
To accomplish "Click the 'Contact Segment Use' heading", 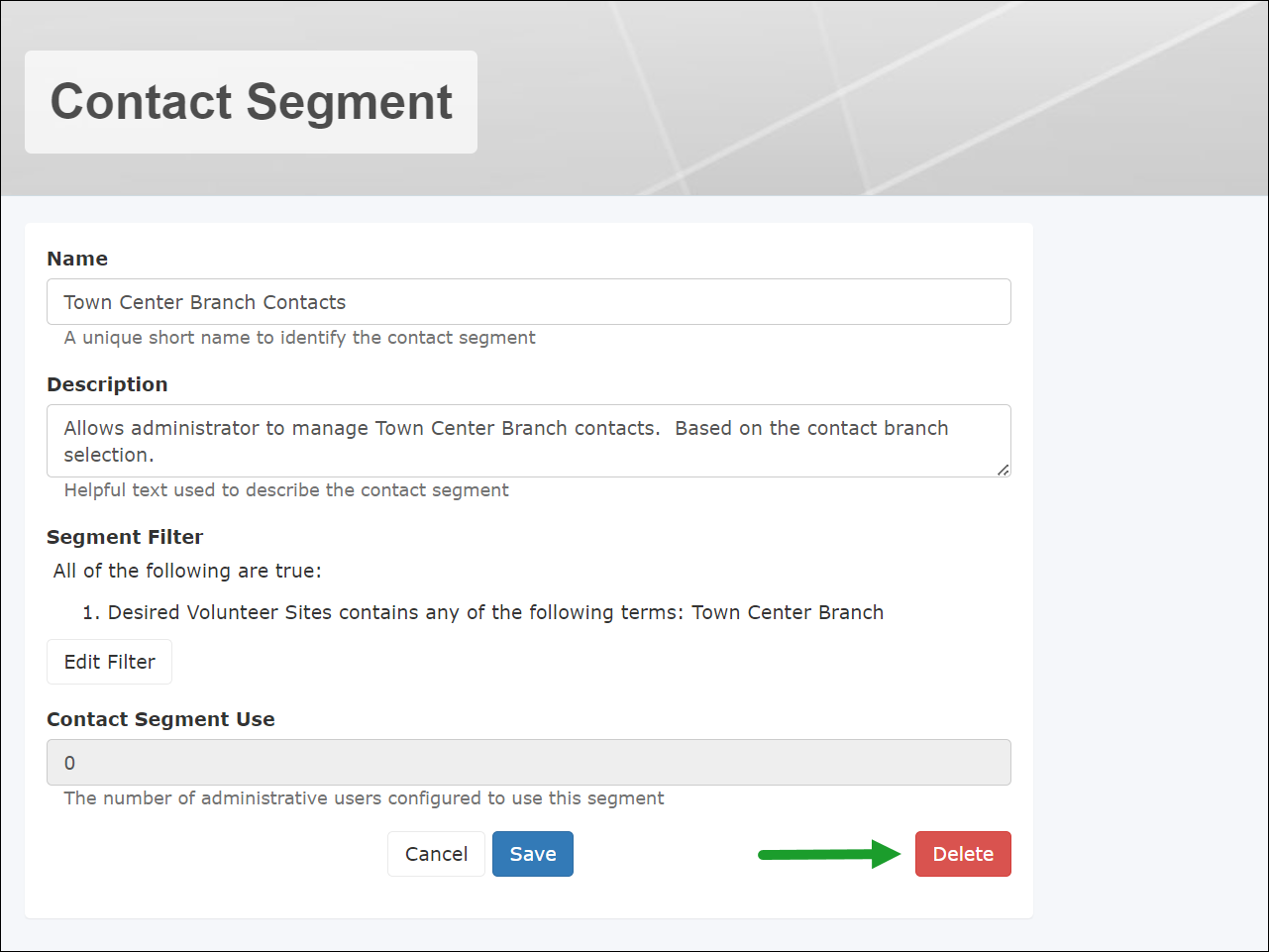I will click(x=160, y=719).
